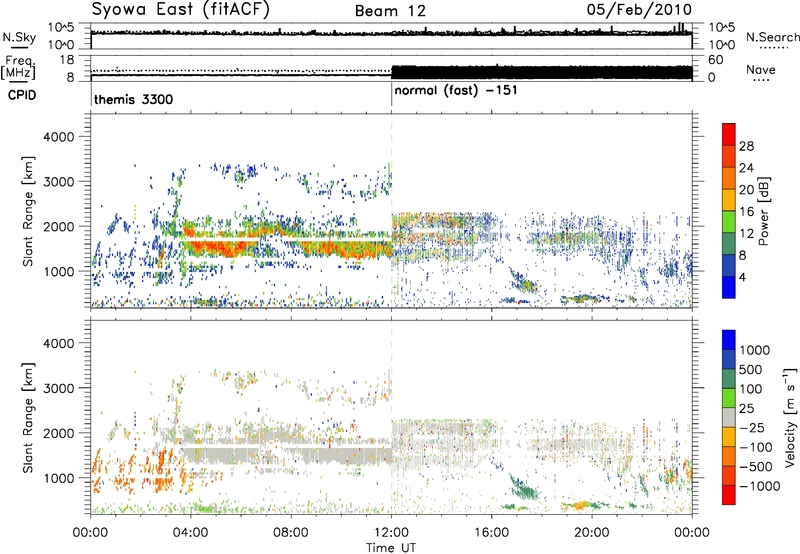Click the 'themis 3300' CPID text
The image size is (800, 554).
(x=133, y=99)
